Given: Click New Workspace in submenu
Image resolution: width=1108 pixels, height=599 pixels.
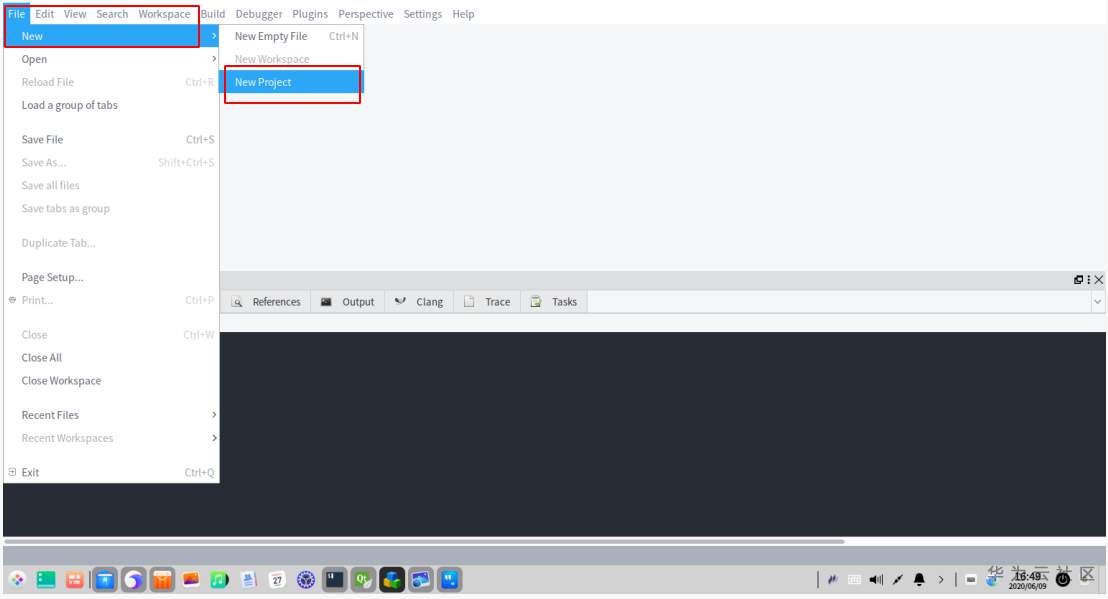Looking at the screenshot, I should point(292,59).
